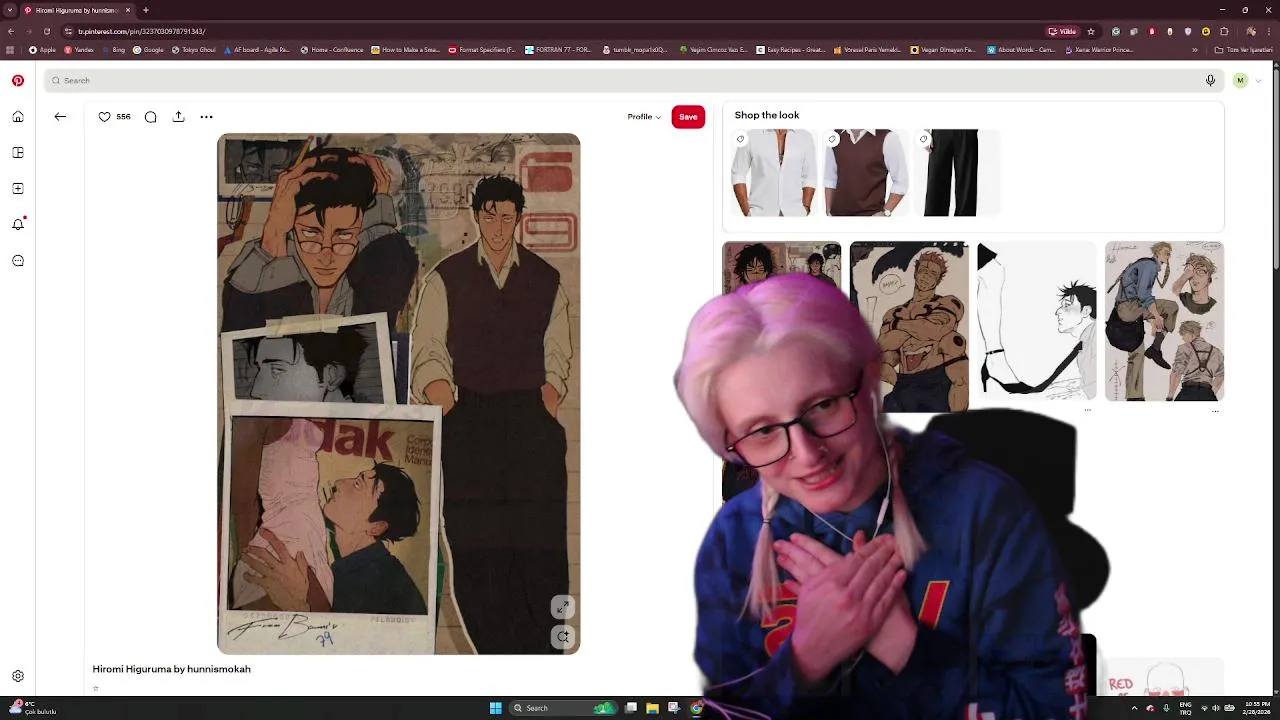Open a new browser tab
This screenshot has height=720, width=1280.
click(146, 10)
